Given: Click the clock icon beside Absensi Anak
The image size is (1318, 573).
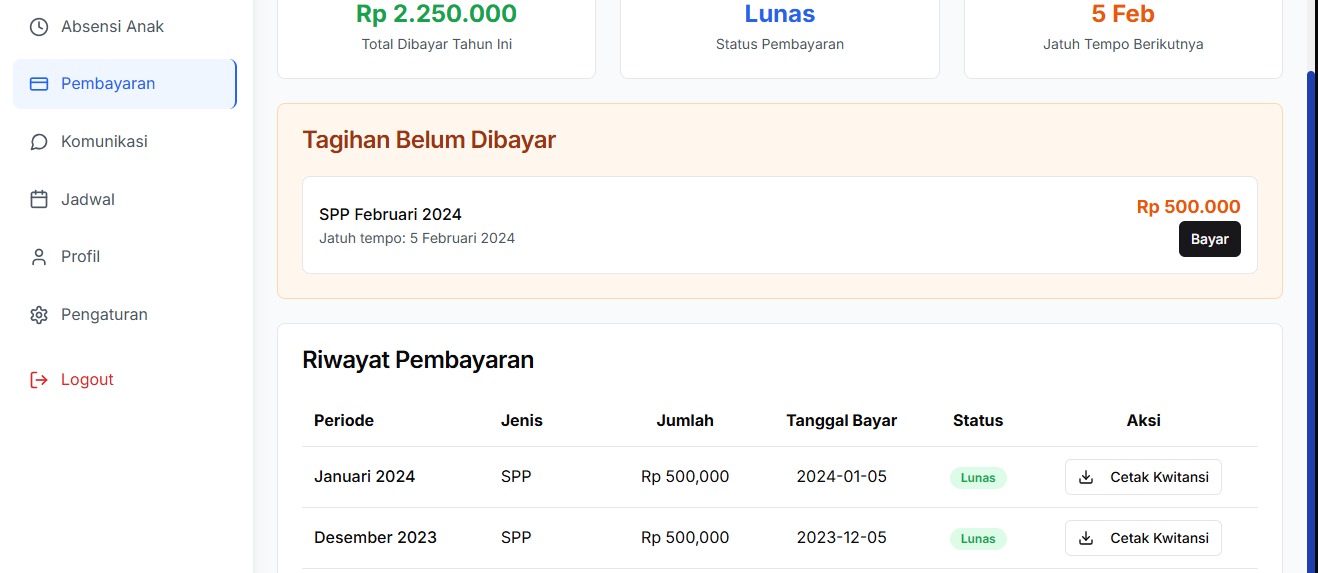Looking at the screenshot, I should tap(39, 27).
